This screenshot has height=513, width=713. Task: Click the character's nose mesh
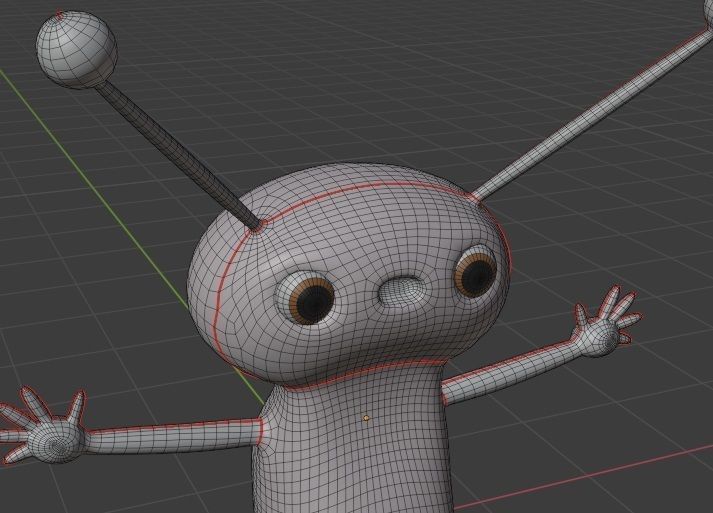(x=402, y=291)
